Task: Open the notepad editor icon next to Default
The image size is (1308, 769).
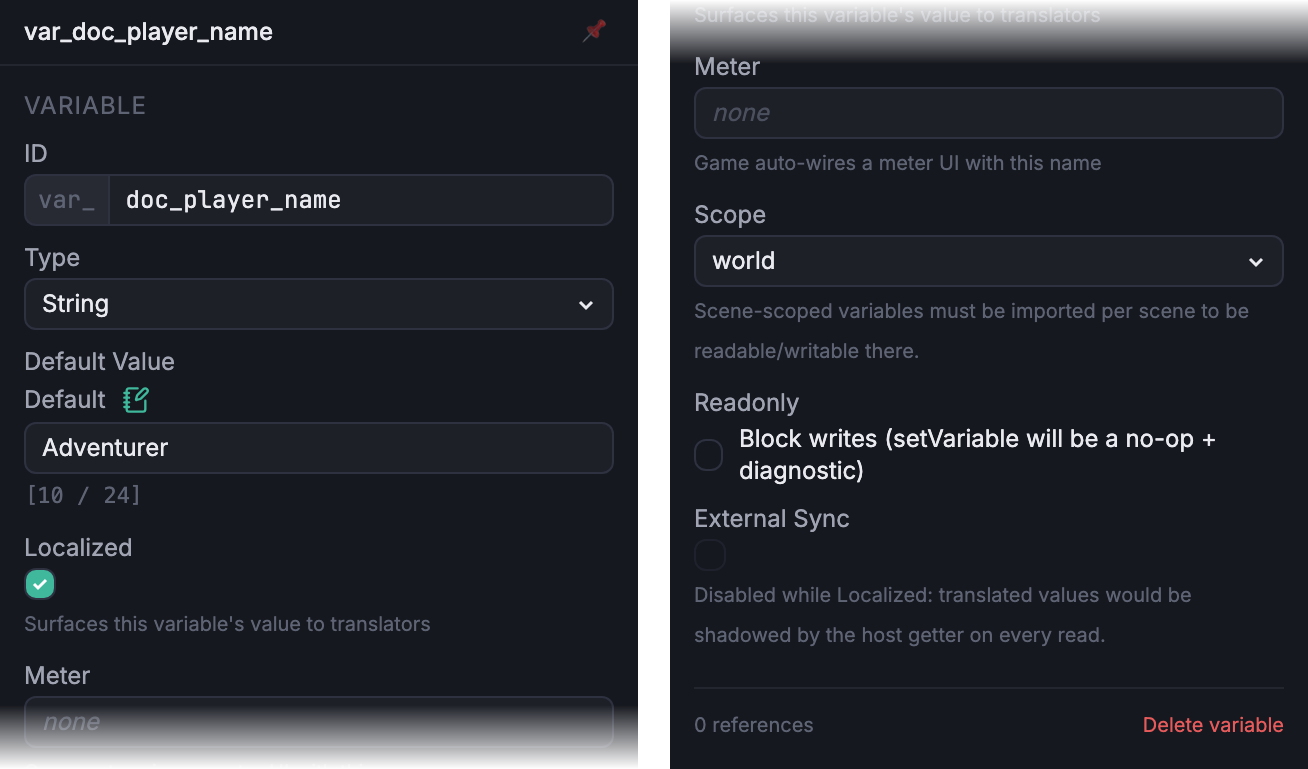Action: pyautogui.click(x=135, y=400)
